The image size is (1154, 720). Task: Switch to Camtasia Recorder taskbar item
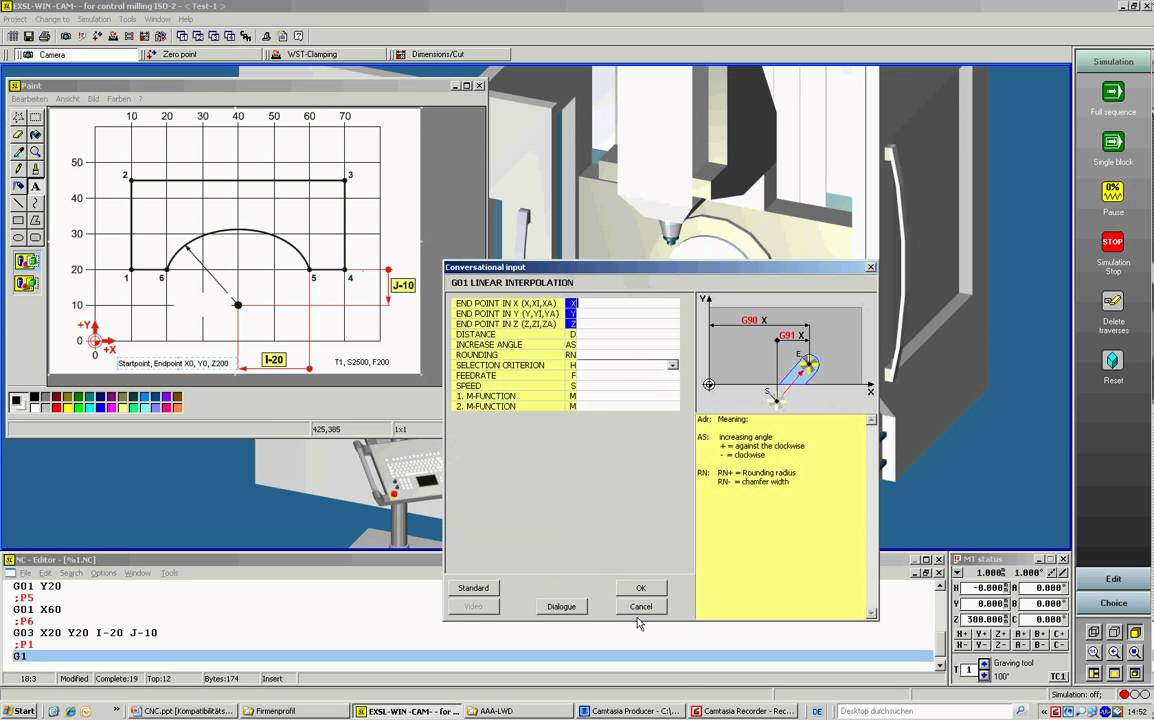pos(743,711)
